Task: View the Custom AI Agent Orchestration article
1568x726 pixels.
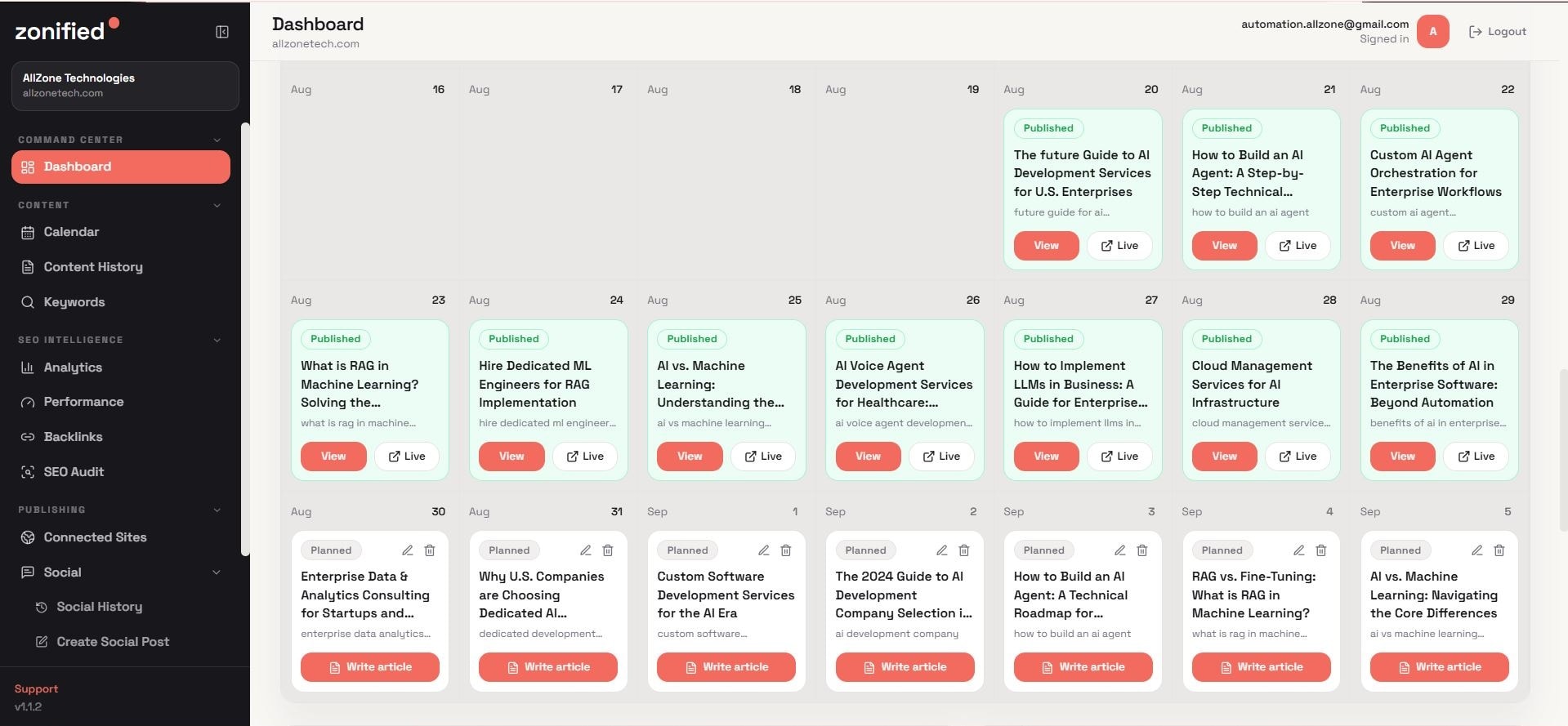Action: tap(1402, 246)
